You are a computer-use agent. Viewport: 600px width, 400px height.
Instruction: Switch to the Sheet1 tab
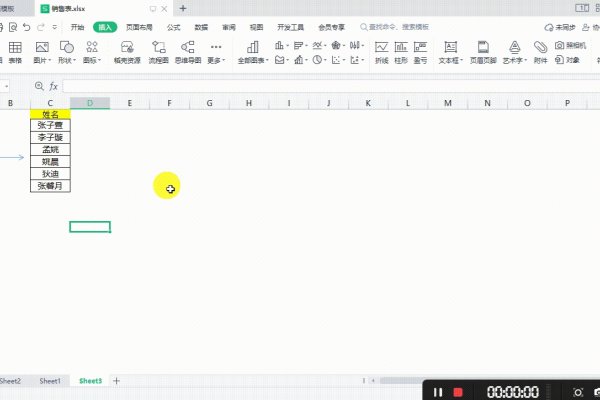[50, 381]
